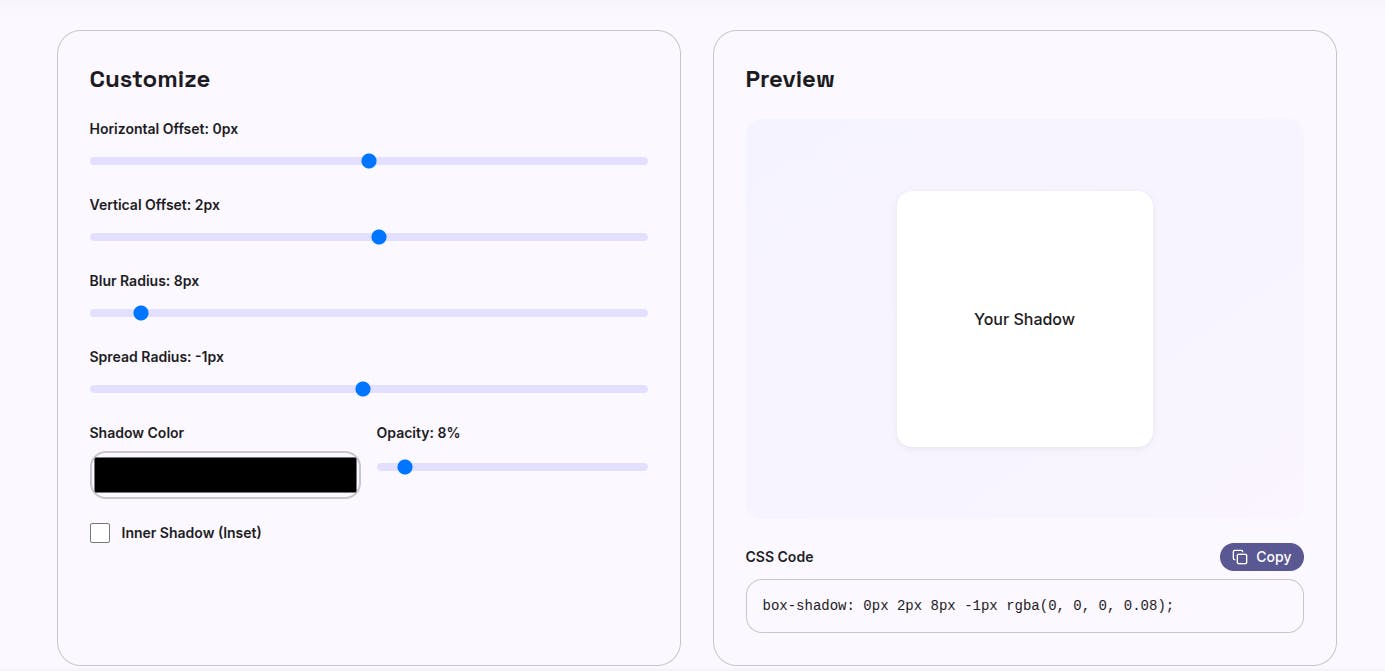Click the "Preview" panel heading
The height and width of the screenshot is (671, 1385).
(790, 79)
